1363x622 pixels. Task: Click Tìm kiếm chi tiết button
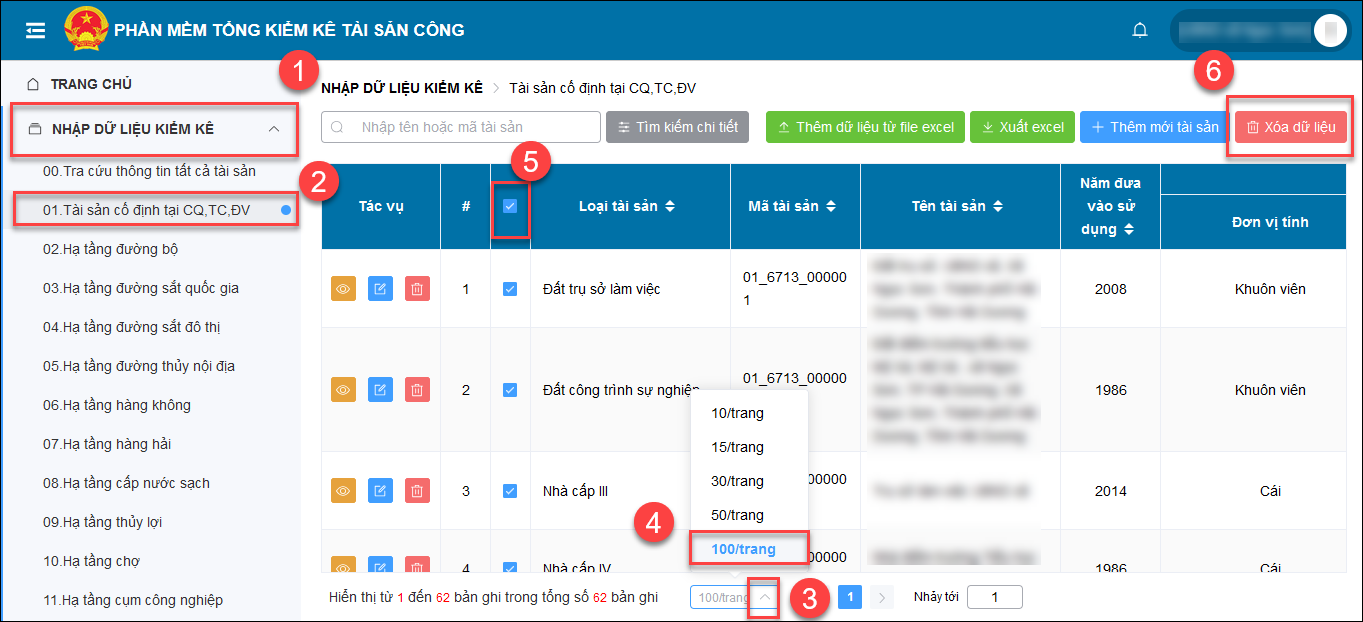[677, 127]
